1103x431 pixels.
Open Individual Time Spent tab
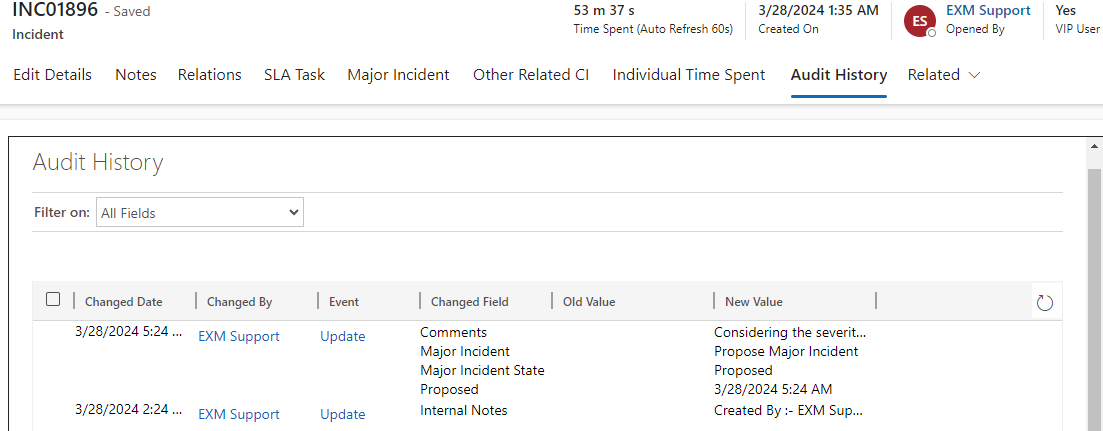tap(689, 75)
